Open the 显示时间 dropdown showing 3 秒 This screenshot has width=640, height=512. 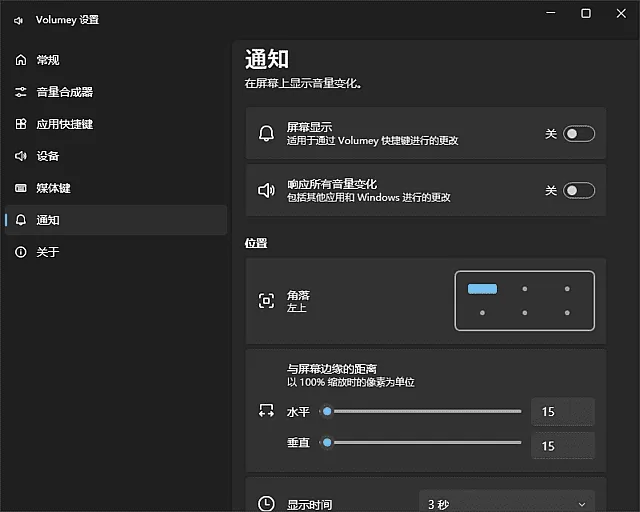click(507, 503)
